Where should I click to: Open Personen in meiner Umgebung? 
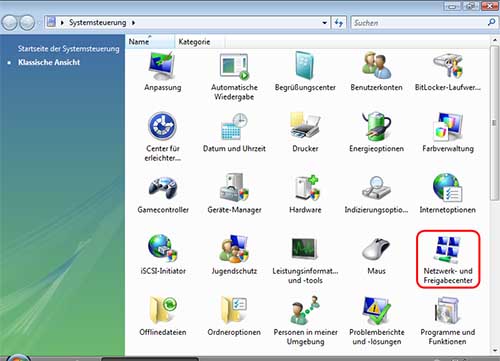click(x=305, y=321)
